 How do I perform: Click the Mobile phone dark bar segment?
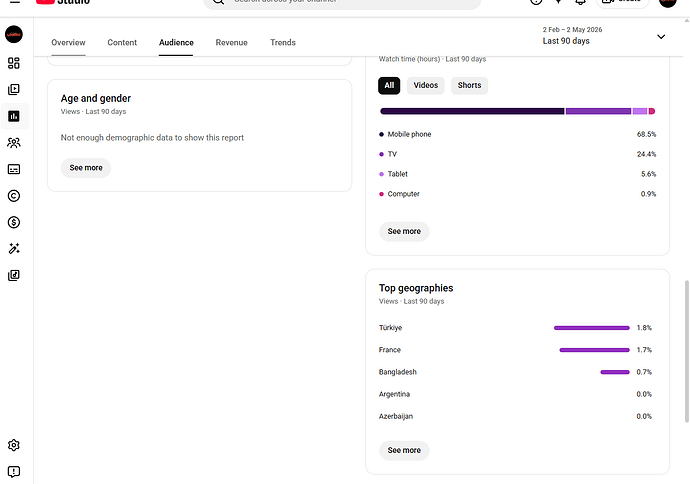(x=472, y=111)
